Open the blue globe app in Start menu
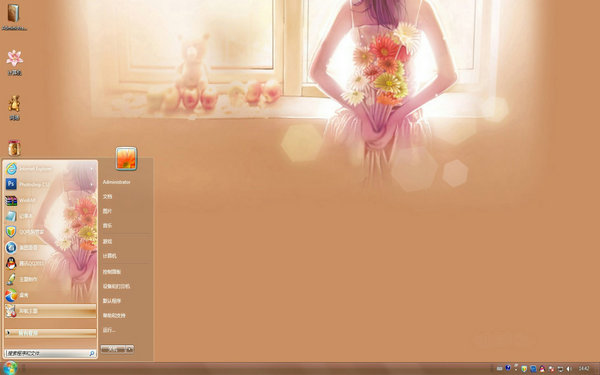Viewport: 600px width, 375px height. [50, 248]
